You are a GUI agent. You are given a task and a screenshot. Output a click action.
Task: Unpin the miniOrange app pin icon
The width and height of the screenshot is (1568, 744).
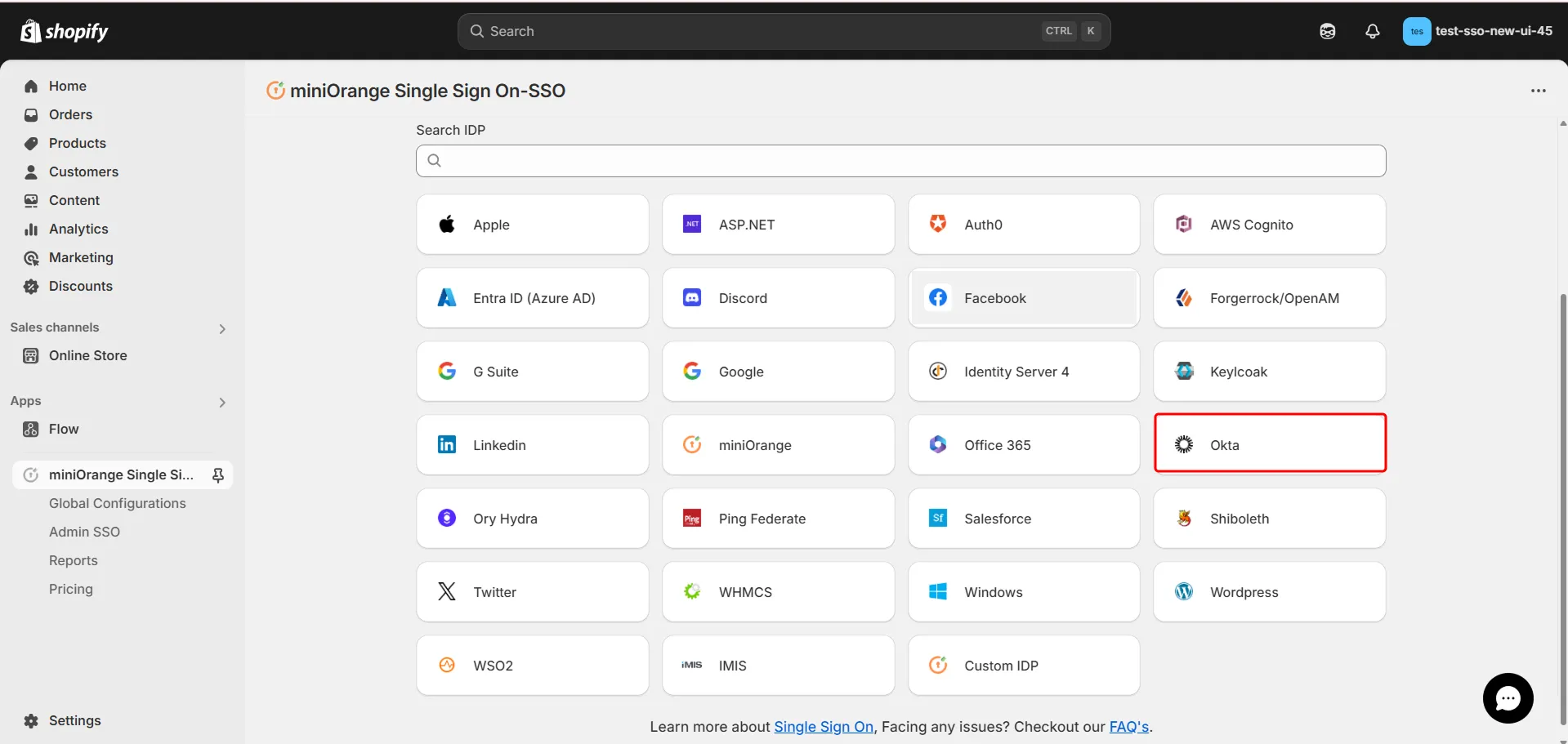pyautogui.click(x=218, y=474)
